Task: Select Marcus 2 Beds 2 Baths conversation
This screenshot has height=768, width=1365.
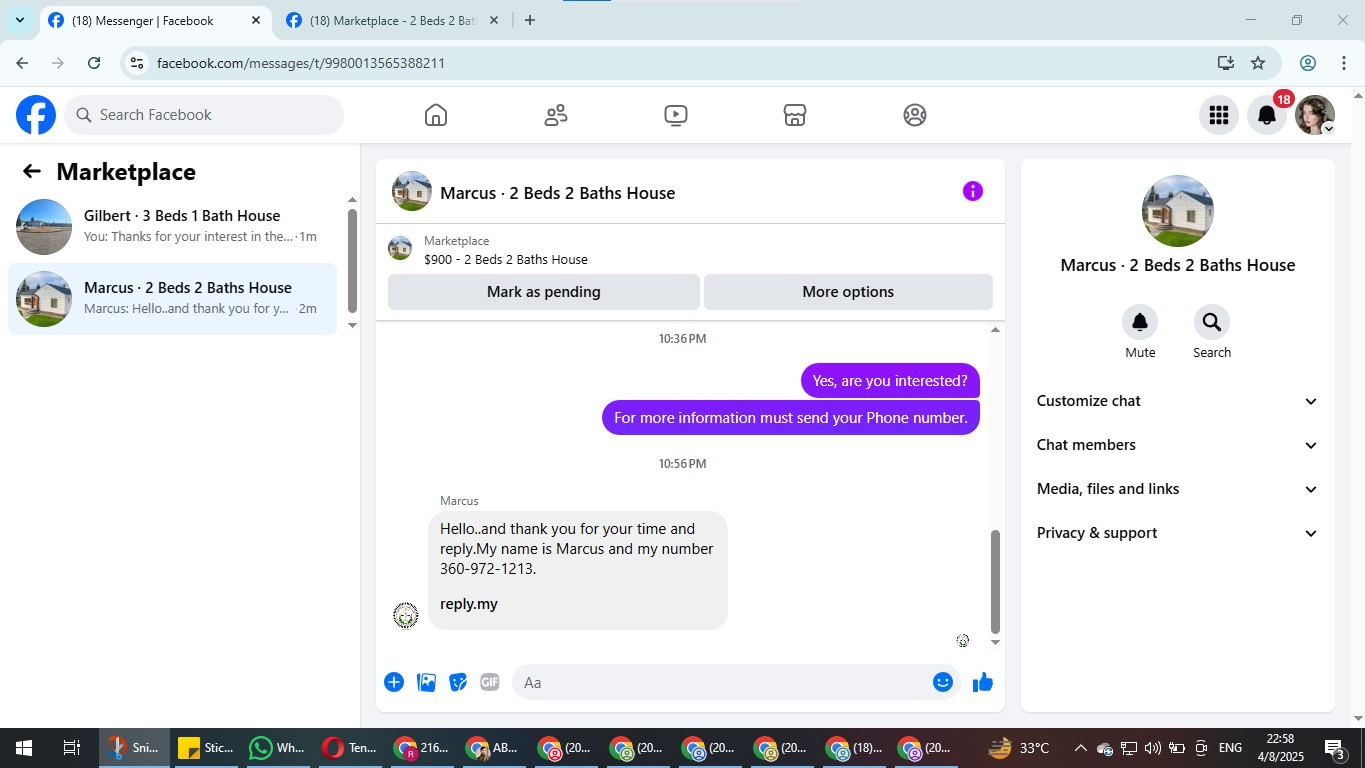Action: point(172,299)
